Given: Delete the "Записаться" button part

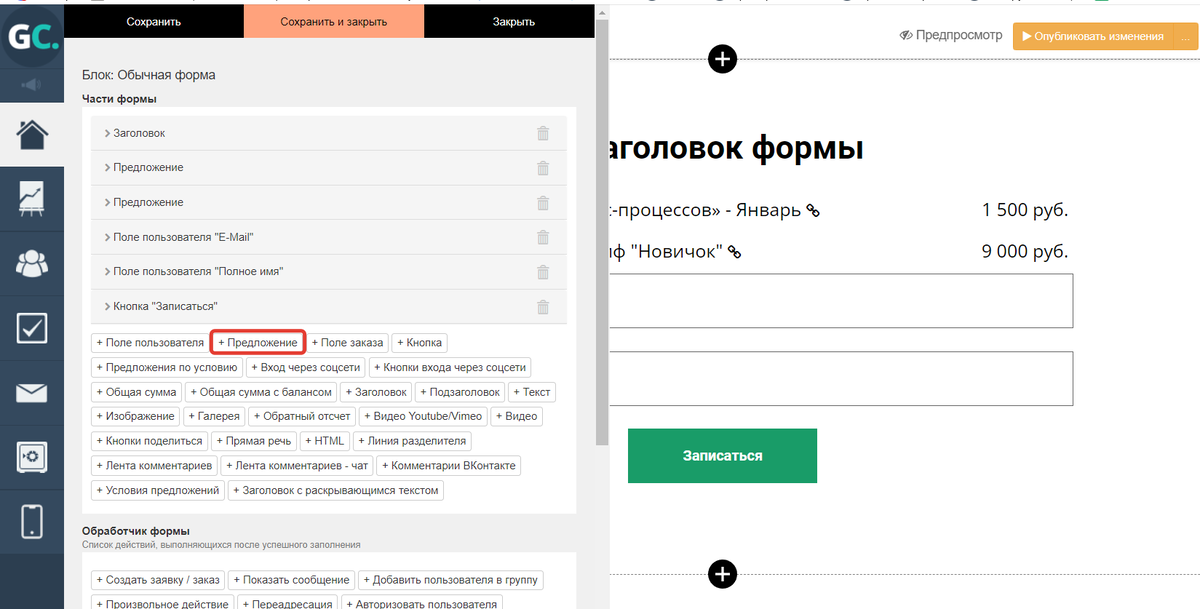Looking at the screenshot, I should pyautogui.click(x=543, y=307).
